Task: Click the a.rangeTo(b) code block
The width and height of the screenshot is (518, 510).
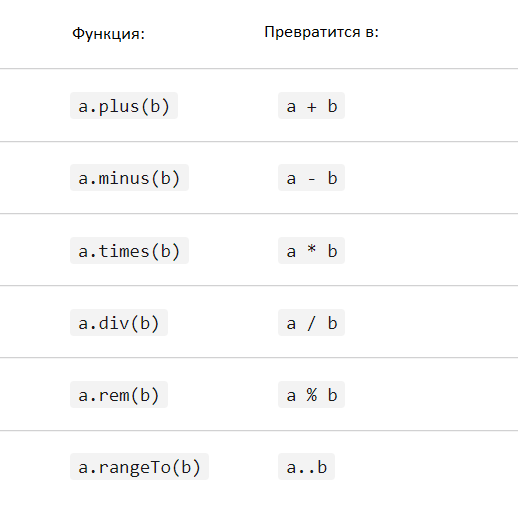Action: click(139, 467)
